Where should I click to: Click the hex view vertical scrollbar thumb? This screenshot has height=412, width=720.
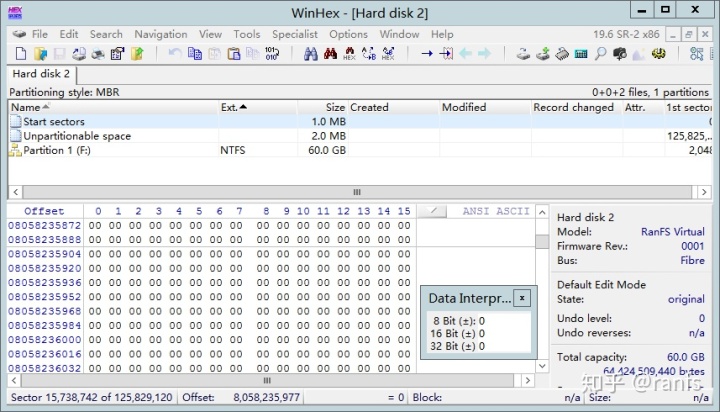pos(542,242)
